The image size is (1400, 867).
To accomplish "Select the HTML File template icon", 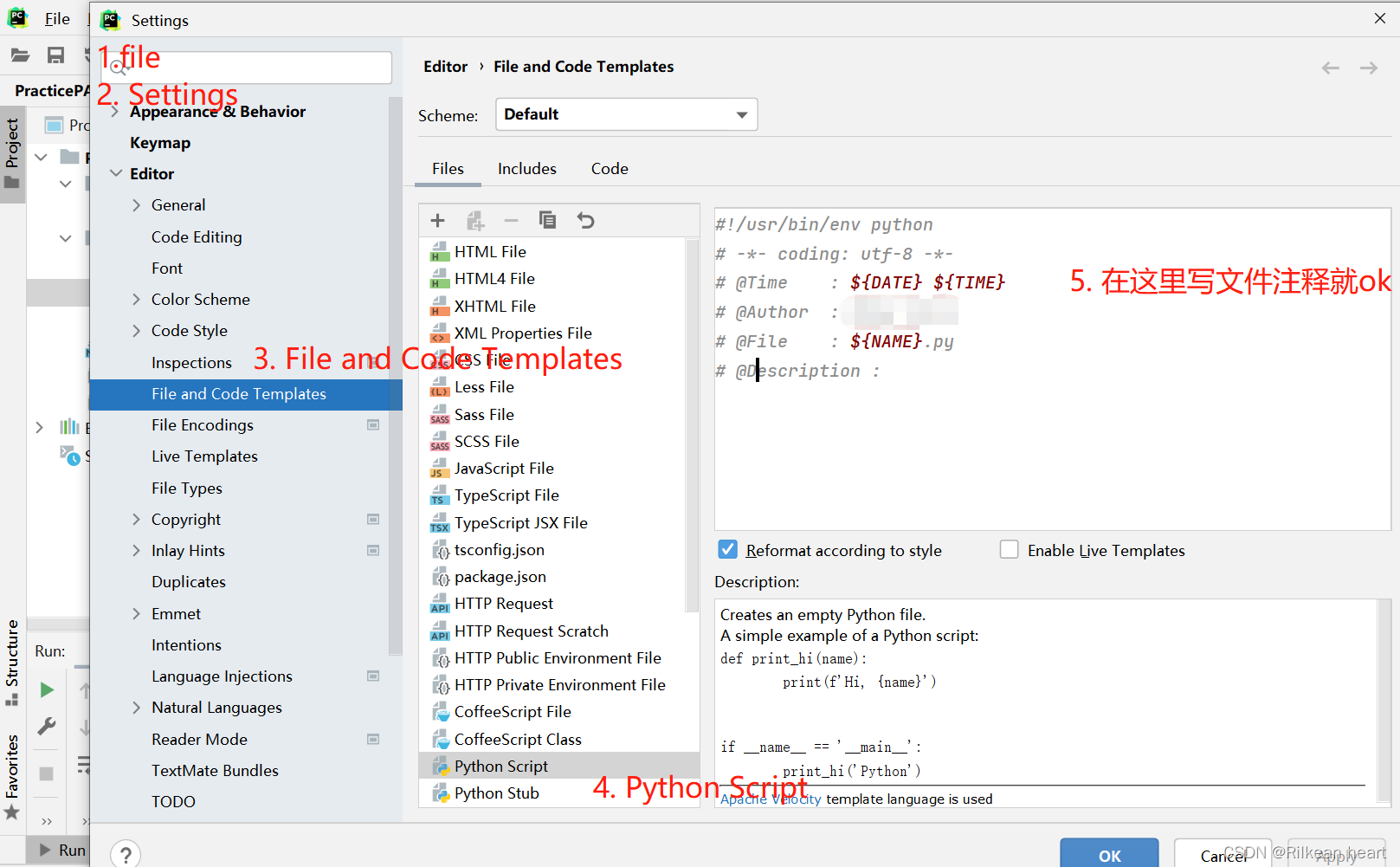I will click(440, 252).
